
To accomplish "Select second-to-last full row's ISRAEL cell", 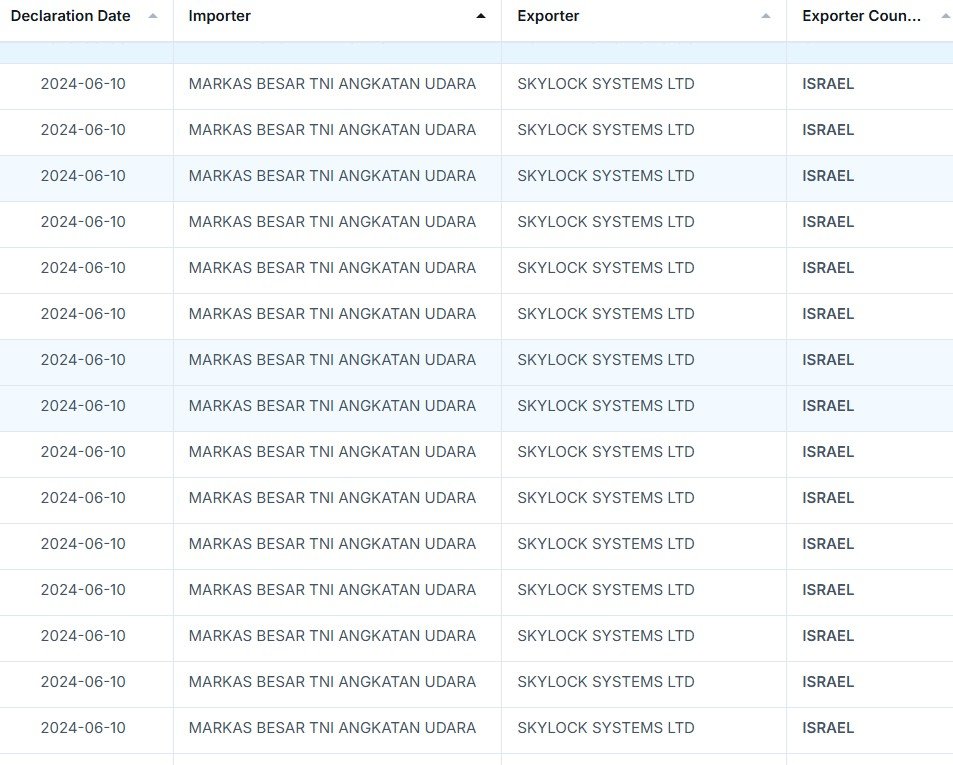I will click(828, 682).
